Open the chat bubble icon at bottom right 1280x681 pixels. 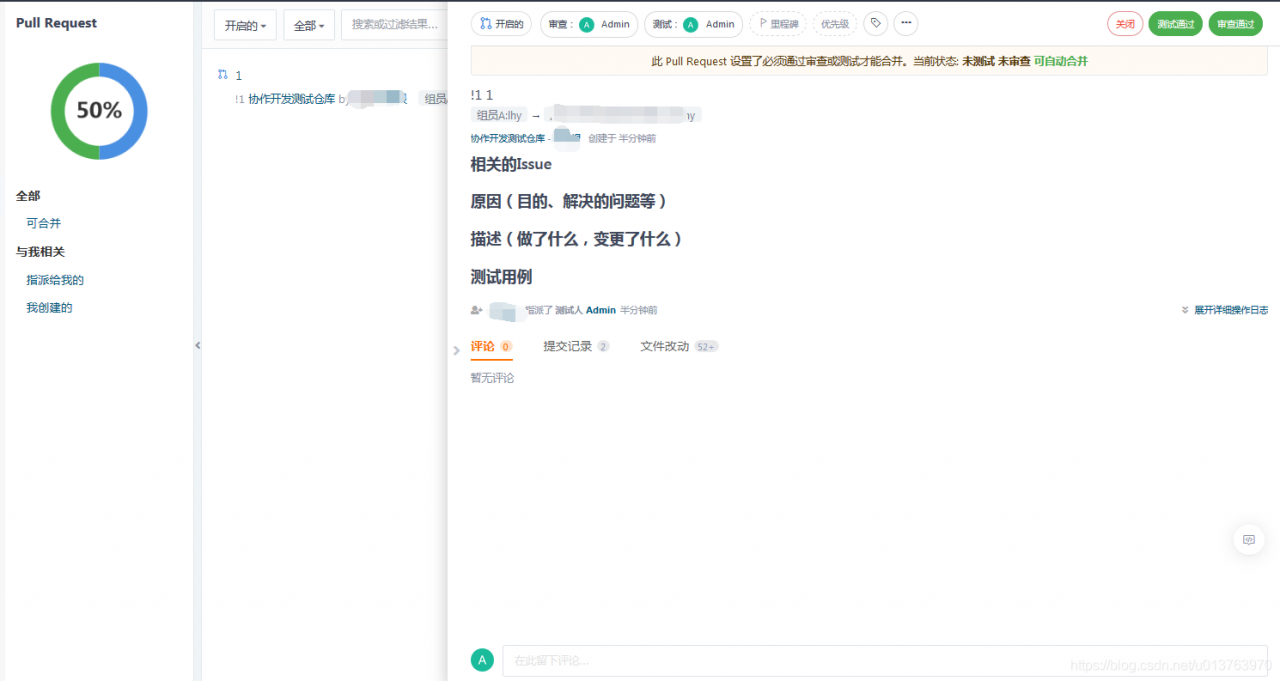point(1248,539)
